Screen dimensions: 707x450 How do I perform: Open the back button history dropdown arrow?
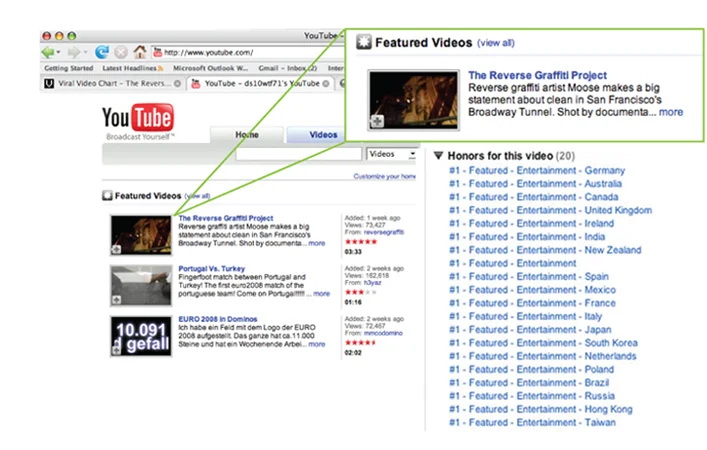pyautogui.click(x=59, y=52)
